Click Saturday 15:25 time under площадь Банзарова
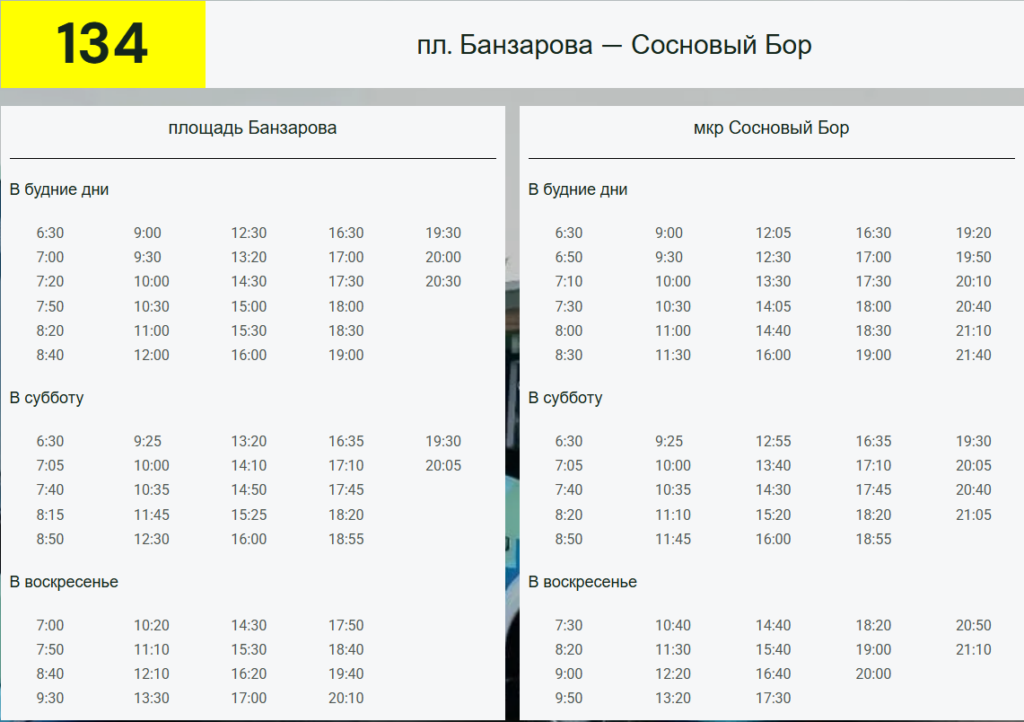The width and height of the screenshot is (1024, 722). tap(249, 514)
